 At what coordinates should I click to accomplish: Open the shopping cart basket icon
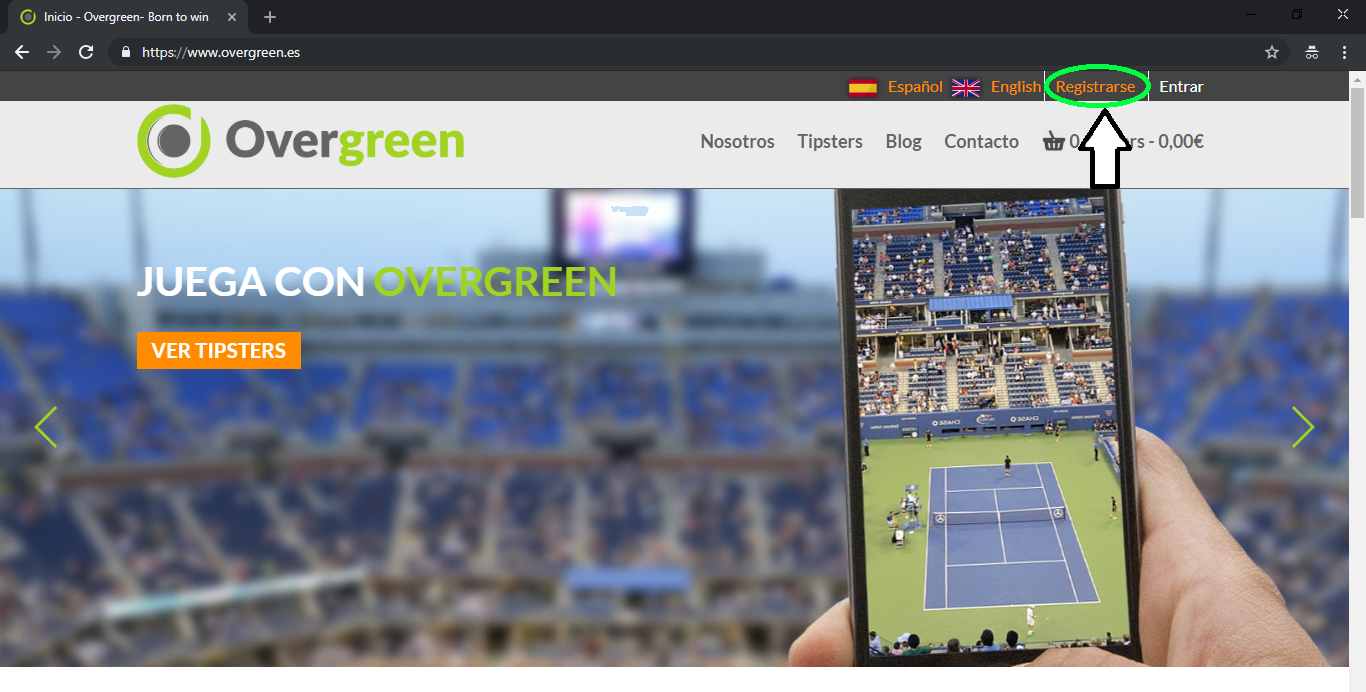pyautogui.click(x=1053, y=141)
